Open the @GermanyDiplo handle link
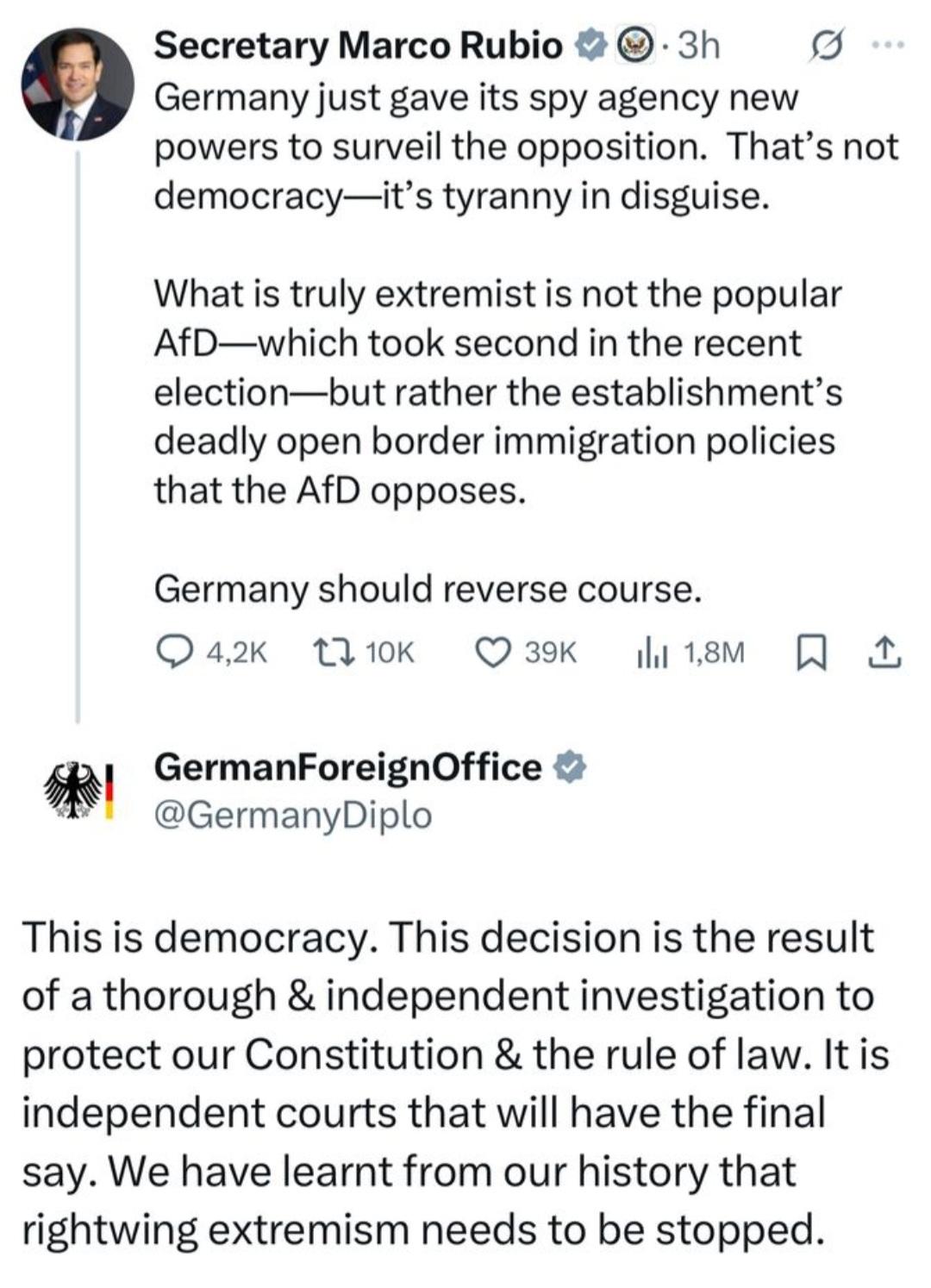Viewport: 931px width, 1288px height. click(292, 815)
